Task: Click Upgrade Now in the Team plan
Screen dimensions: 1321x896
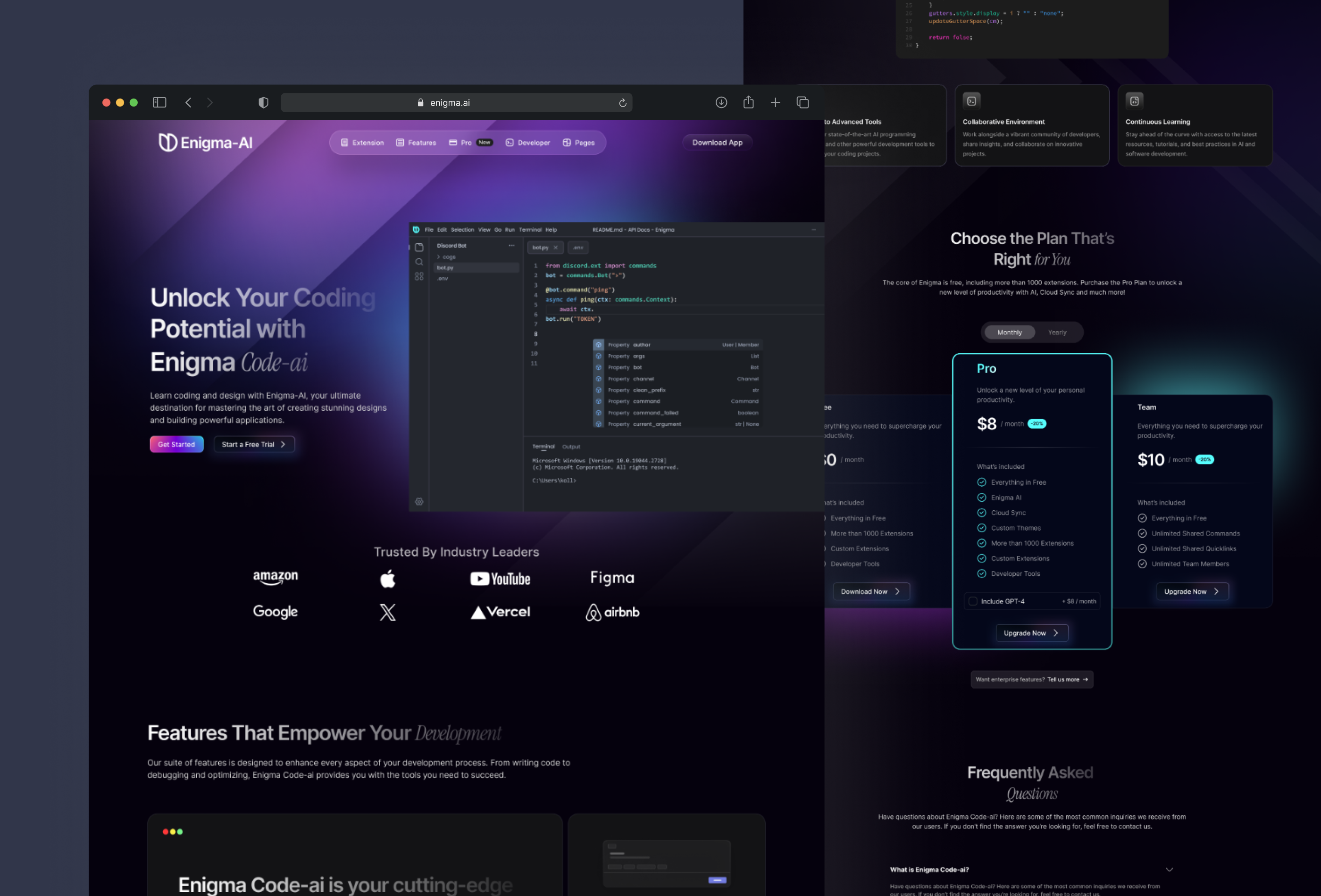Action: click(x=1192, y=591)
